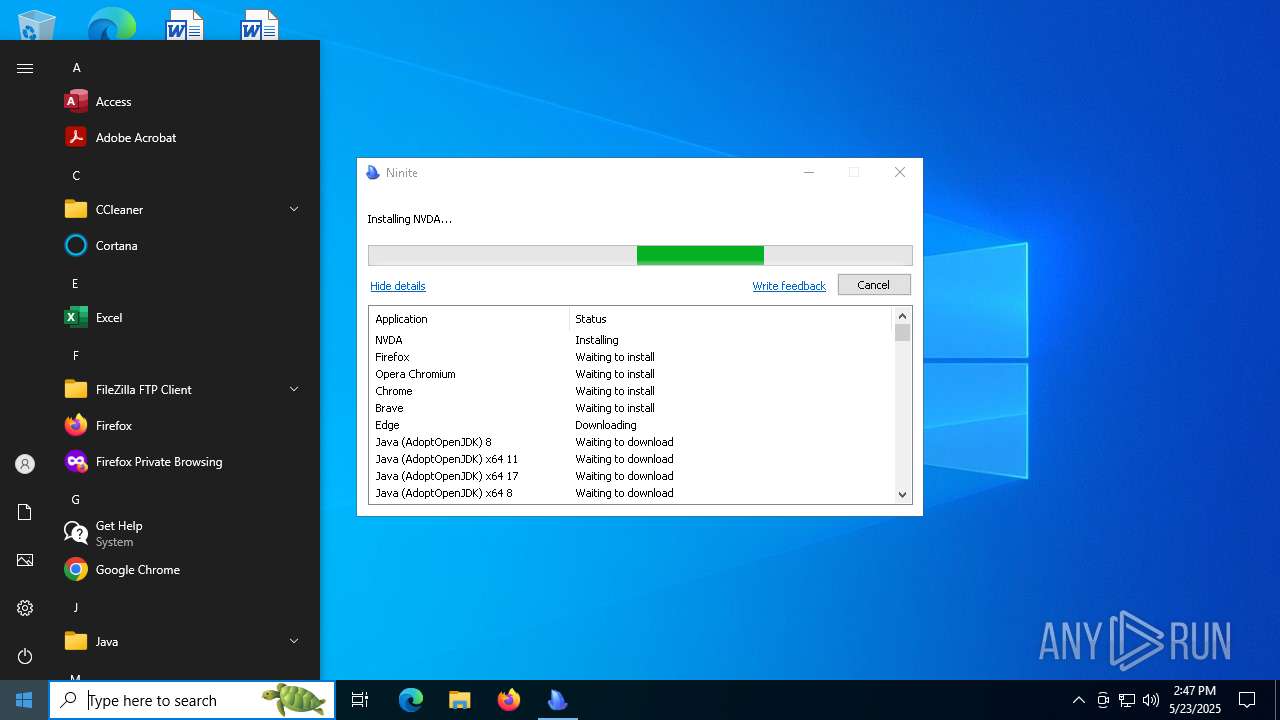Open Documents from the Start sidebar
Image resolution: width=1280 pixels, height=720 pixels.
[x=25, y=512]
